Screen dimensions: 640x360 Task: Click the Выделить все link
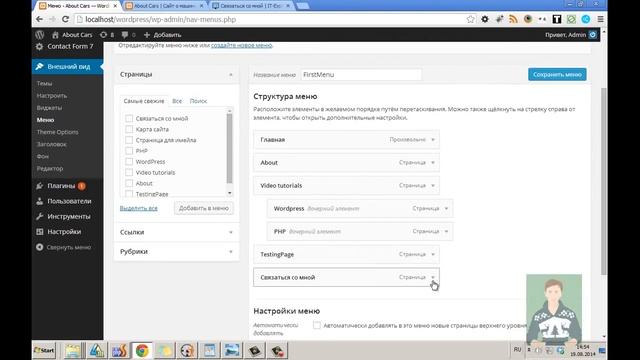click(139, 208)
